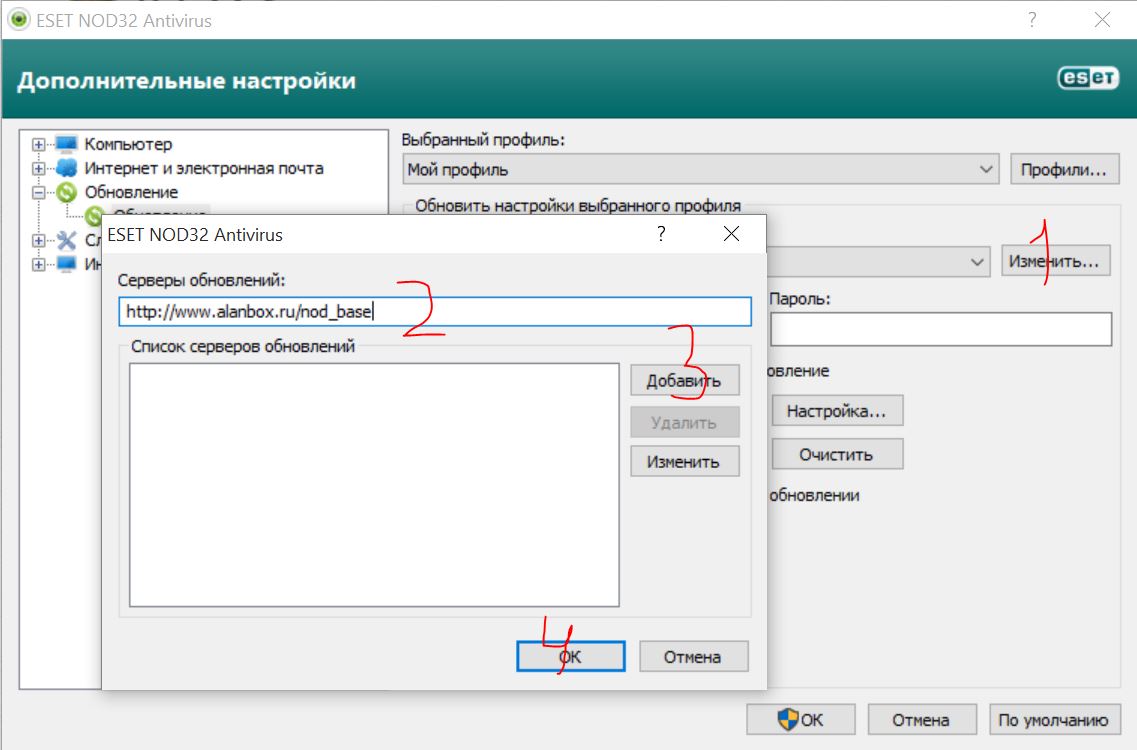Reset settings with По умолчанию
The image size is (1137, 750).
(1054, 720)
